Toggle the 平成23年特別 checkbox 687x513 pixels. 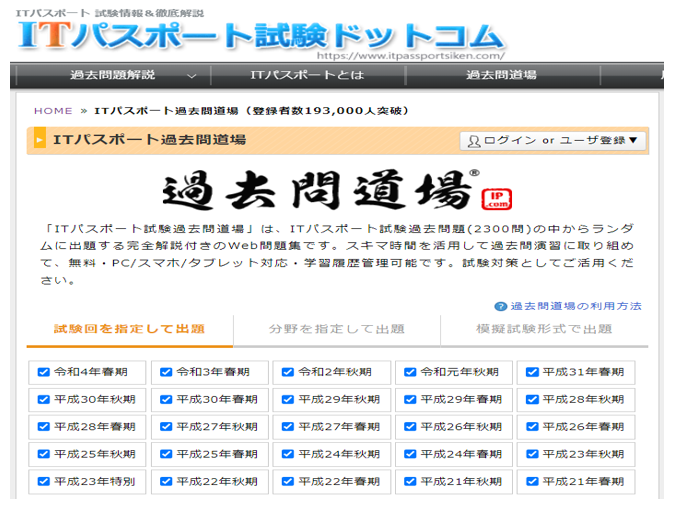coord(44,482)
